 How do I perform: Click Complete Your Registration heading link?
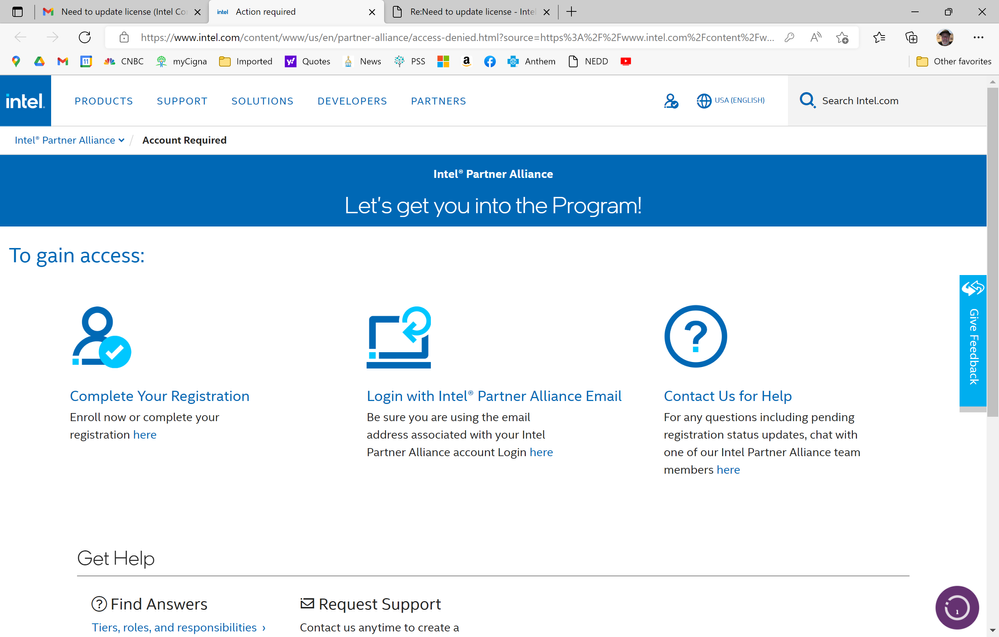coord(159,396)
